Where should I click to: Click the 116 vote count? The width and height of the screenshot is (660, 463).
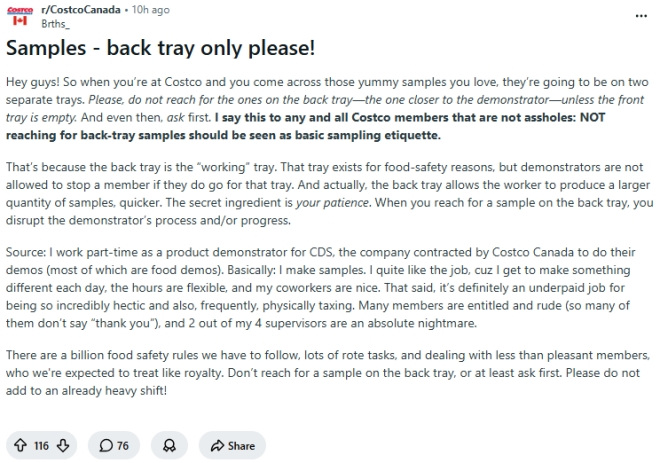[41, 446]
